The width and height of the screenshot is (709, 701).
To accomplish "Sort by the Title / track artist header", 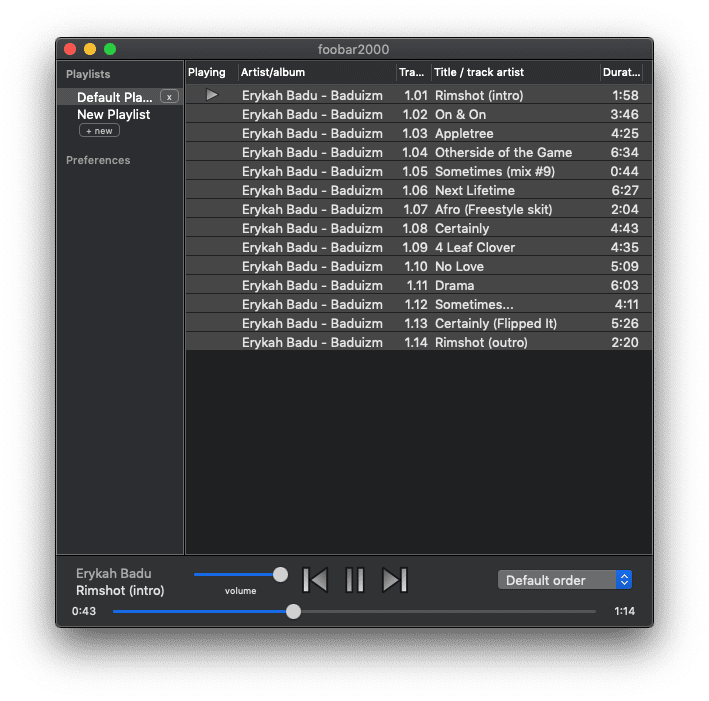I will click(515, 72).
